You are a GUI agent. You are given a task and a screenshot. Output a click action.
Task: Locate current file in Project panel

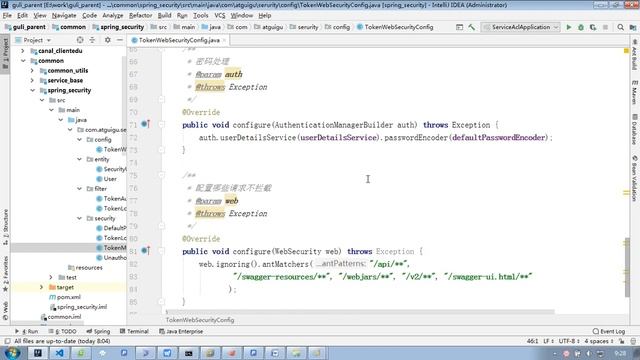point(80,40)
